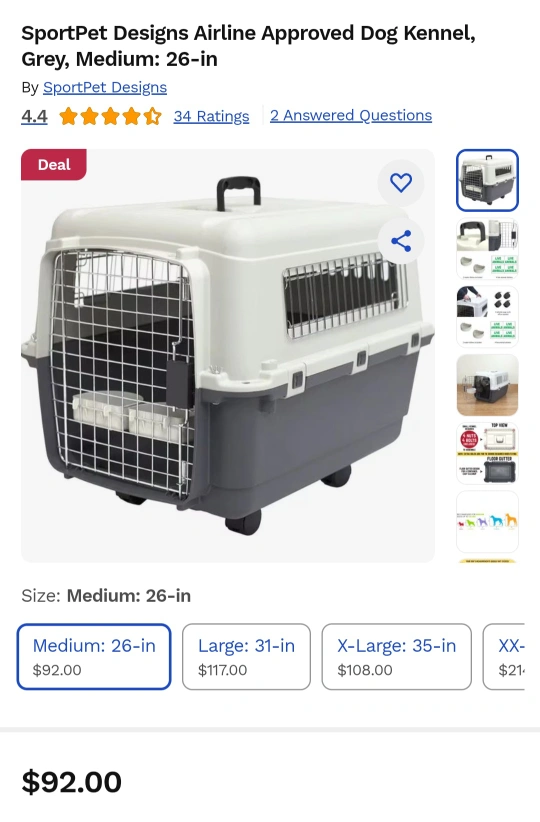This screenshot has height=822, width=540.
Task: Click the star rating icons
Action: [x=110, y=116]
